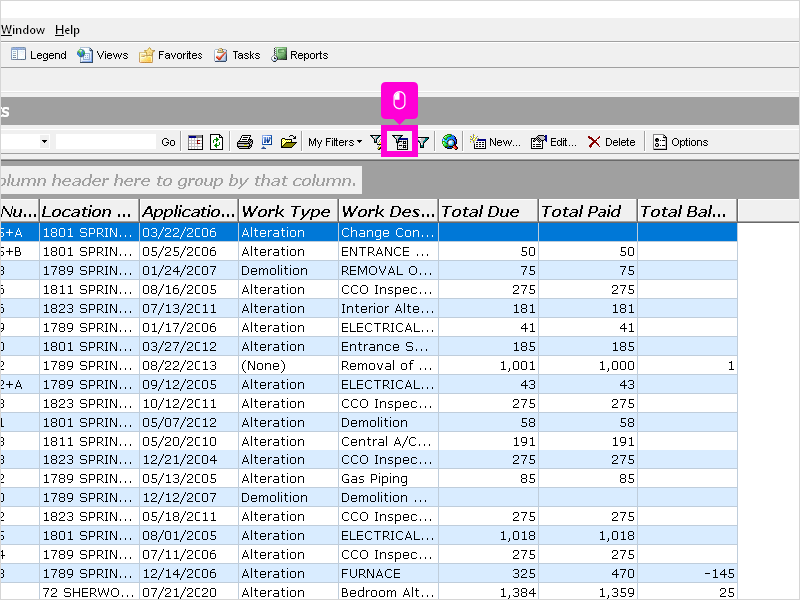Sort by the Application date column header
This screenshot has height=600, width=800.
point(189,211)
